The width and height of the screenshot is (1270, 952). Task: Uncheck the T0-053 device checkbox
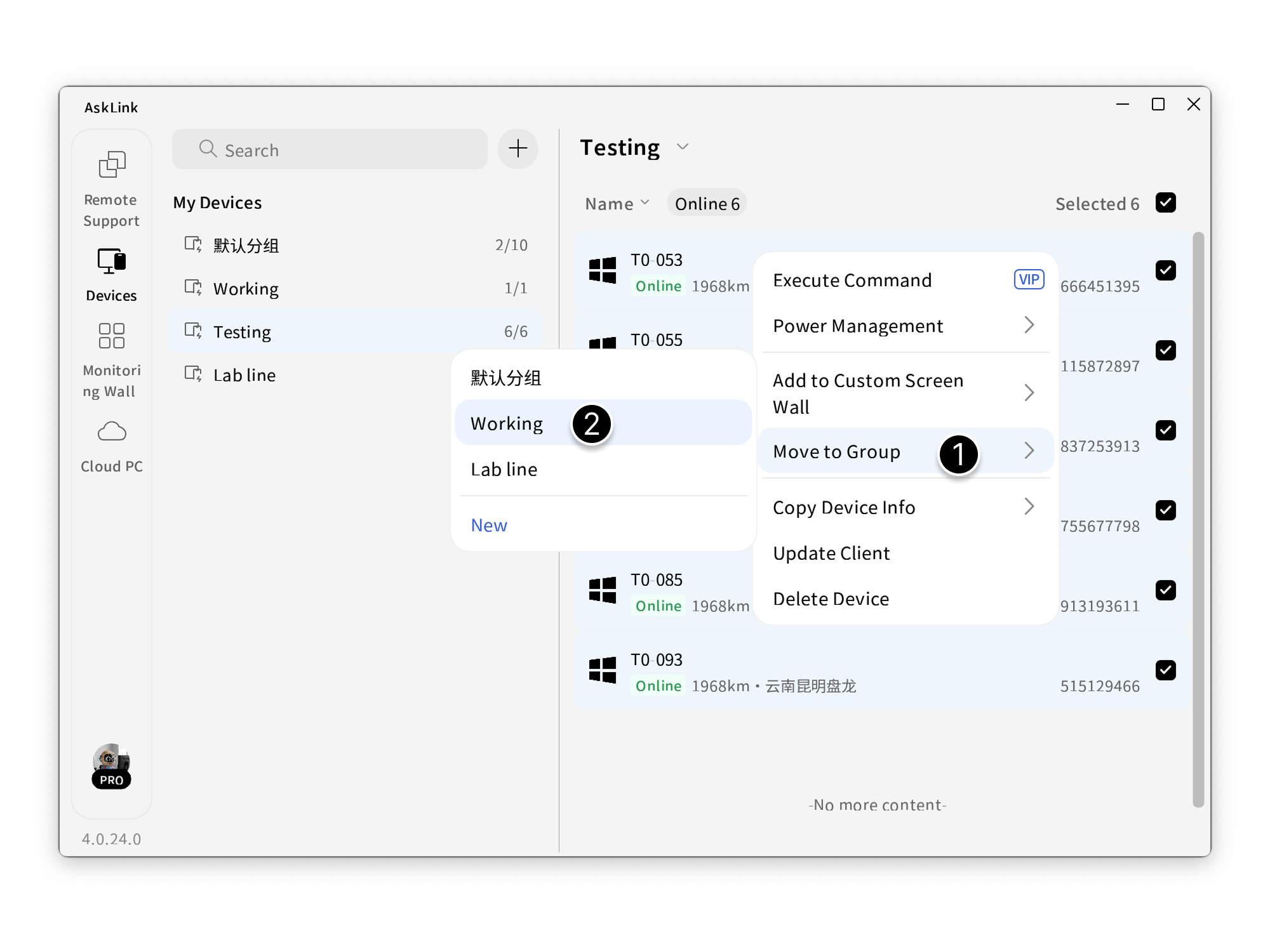click(x=1166, y=270)
